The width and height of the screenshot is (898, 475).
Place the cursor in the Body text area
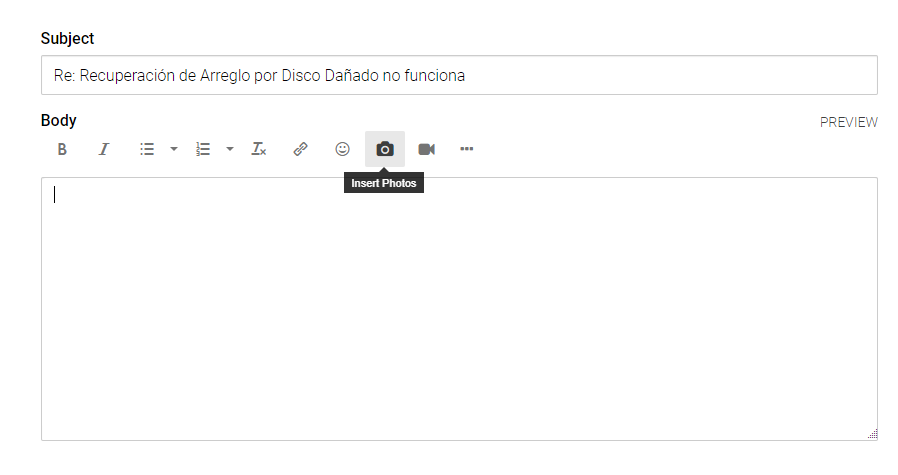point(459,309)
